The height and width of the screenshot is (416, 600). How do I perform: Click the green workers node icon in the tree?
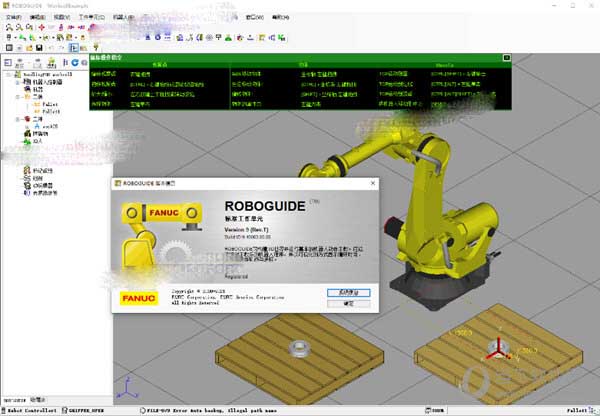tap(27, 141)
